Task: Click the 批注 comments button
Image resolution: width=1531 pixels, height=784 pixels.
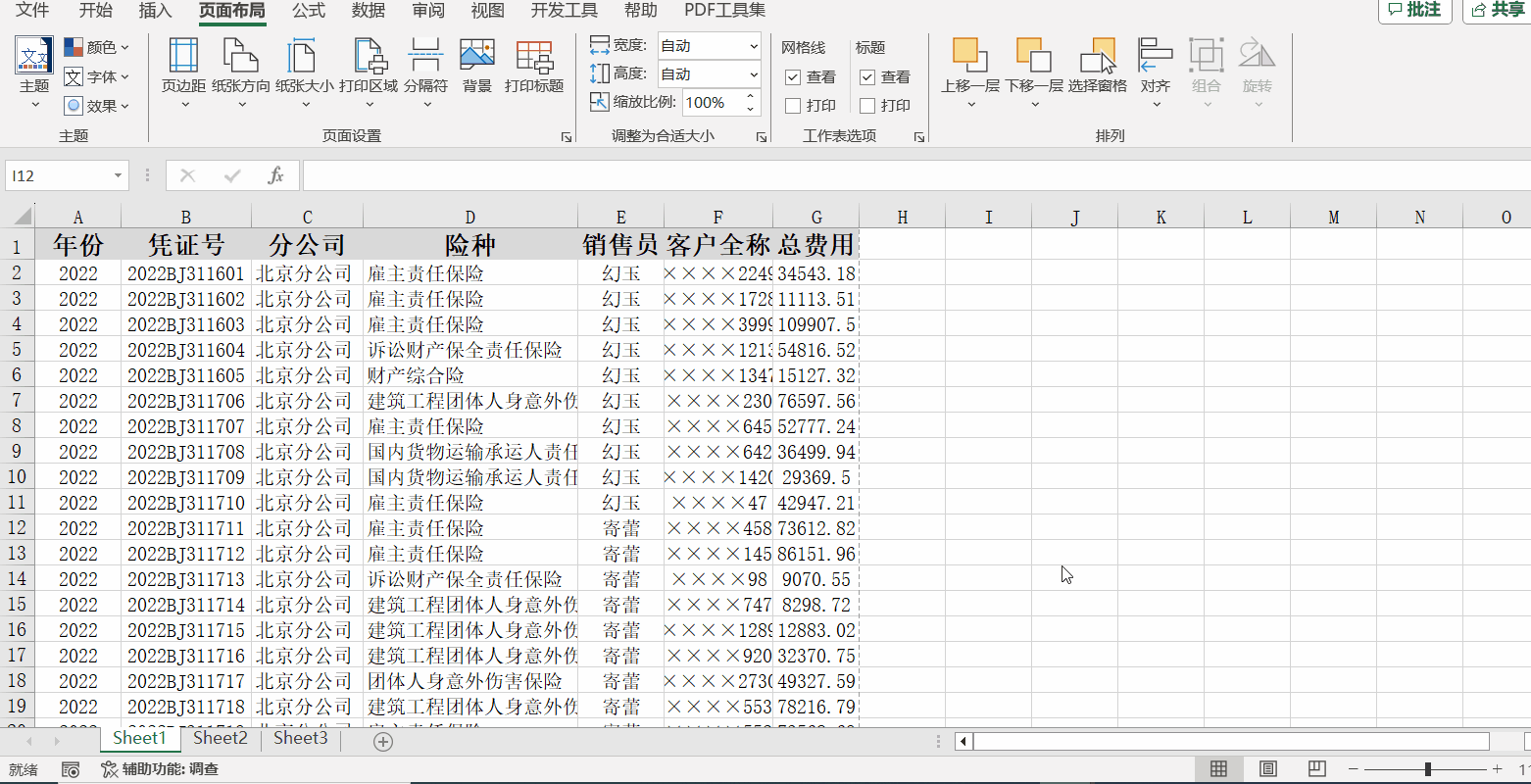Action: tap(1414, 12)
